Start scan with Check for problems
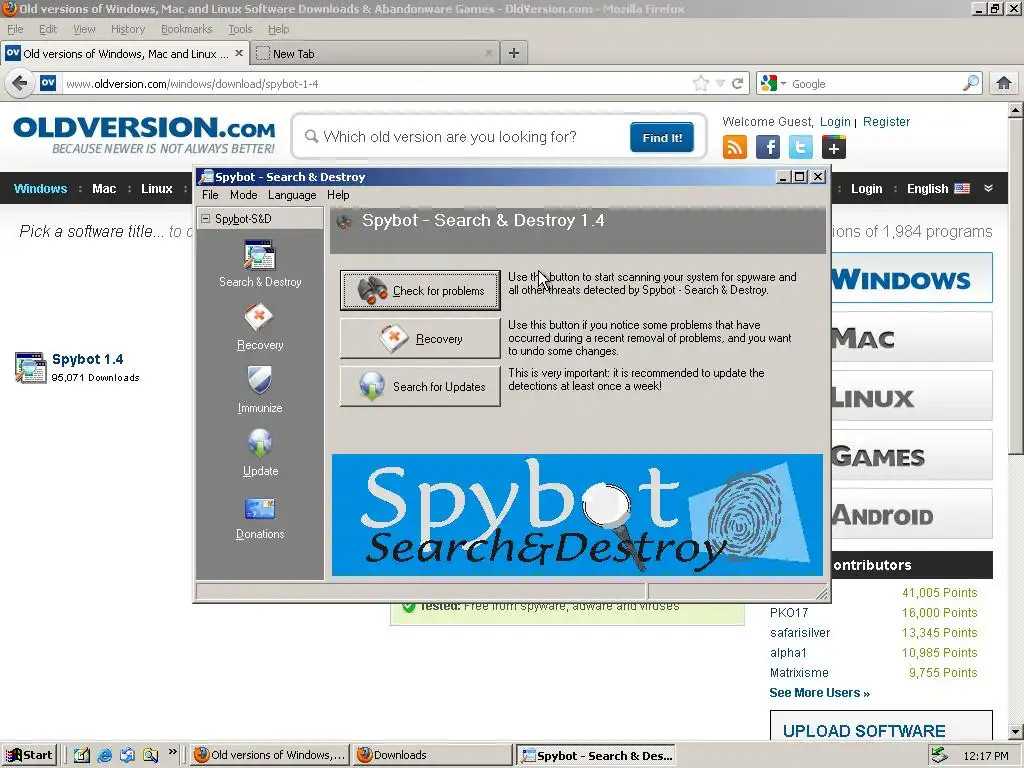The height and width of the screenshot is (768, 1024). pos(420,291)
